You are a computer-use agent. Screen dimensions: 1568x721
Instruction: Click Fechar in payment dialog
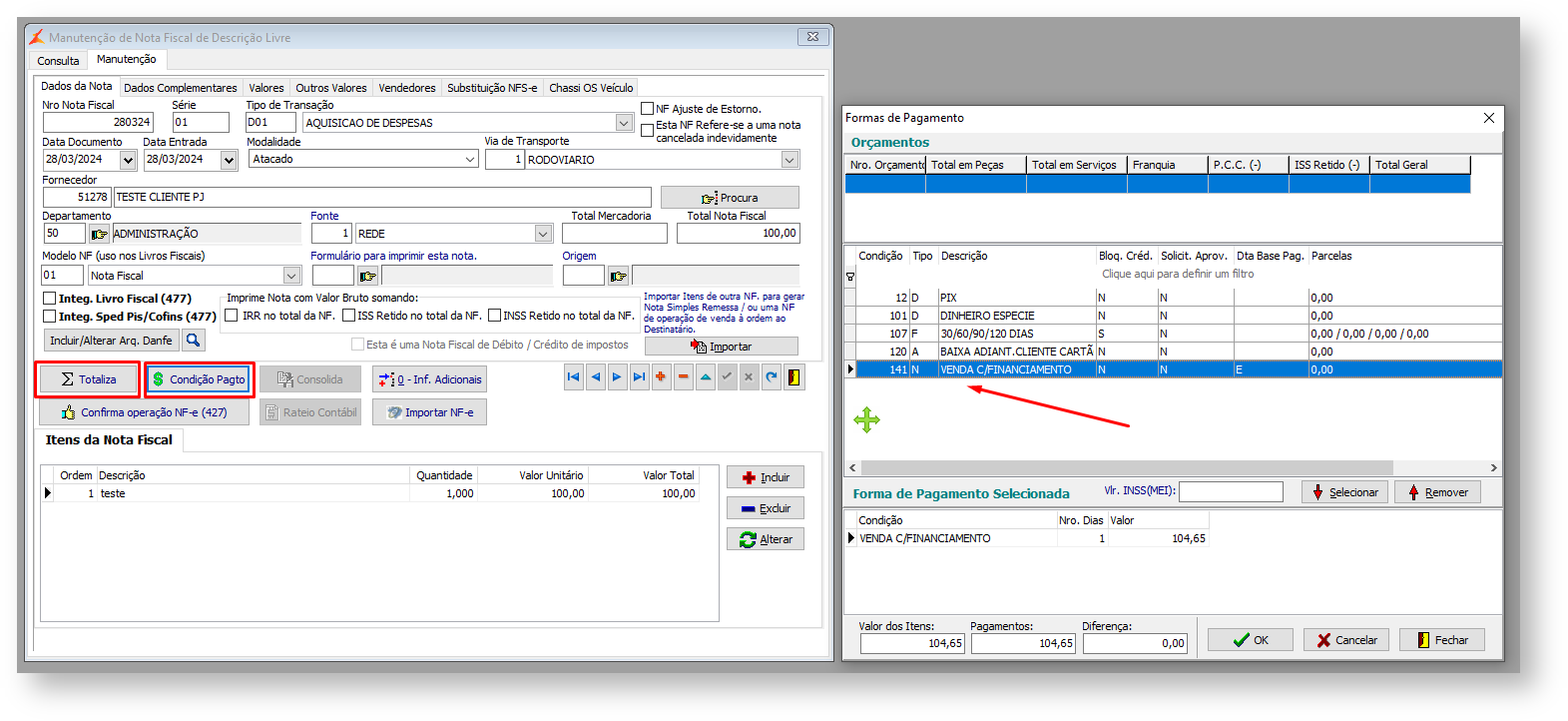coord(1441,640)
